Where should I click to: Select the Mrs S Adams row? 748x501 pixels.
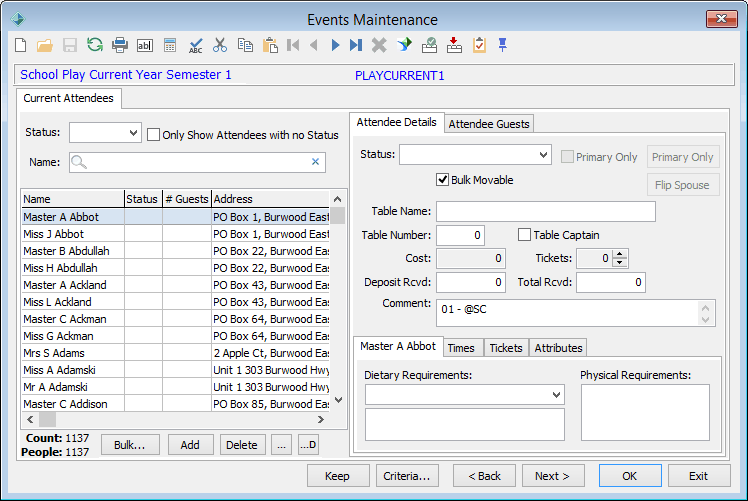click(x=176, y=353)
